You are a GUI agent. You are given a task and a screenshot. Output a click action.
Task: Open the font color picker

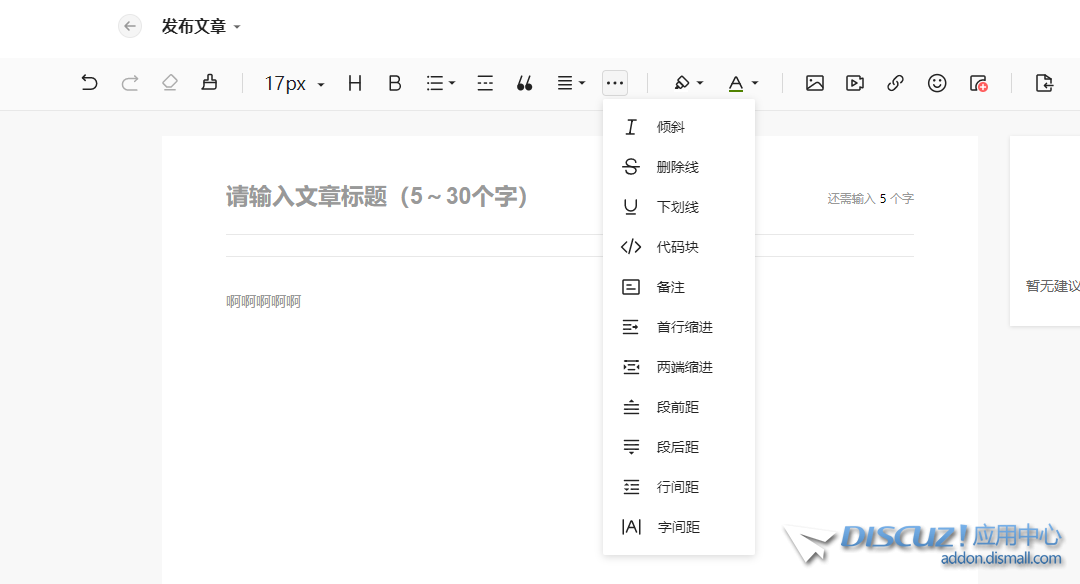(742, 84)
